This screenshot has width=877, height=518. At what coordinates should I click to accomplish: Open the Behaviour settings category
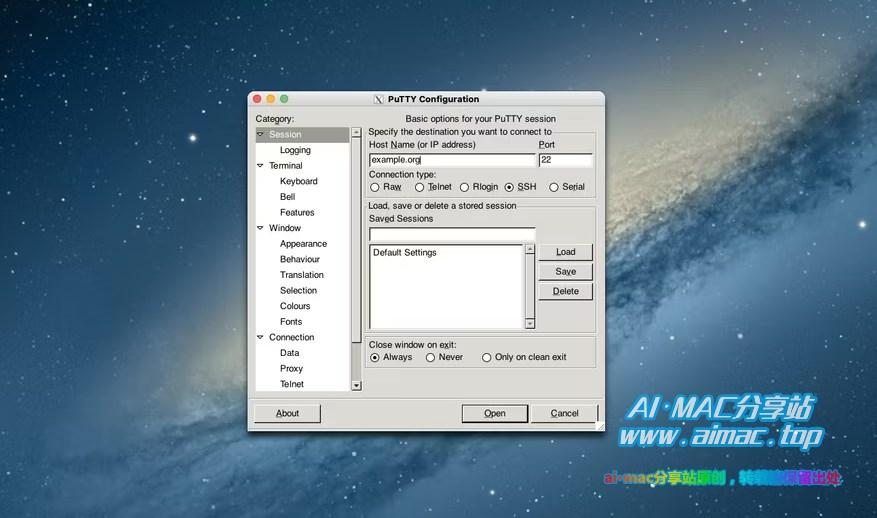click(300, 260)
